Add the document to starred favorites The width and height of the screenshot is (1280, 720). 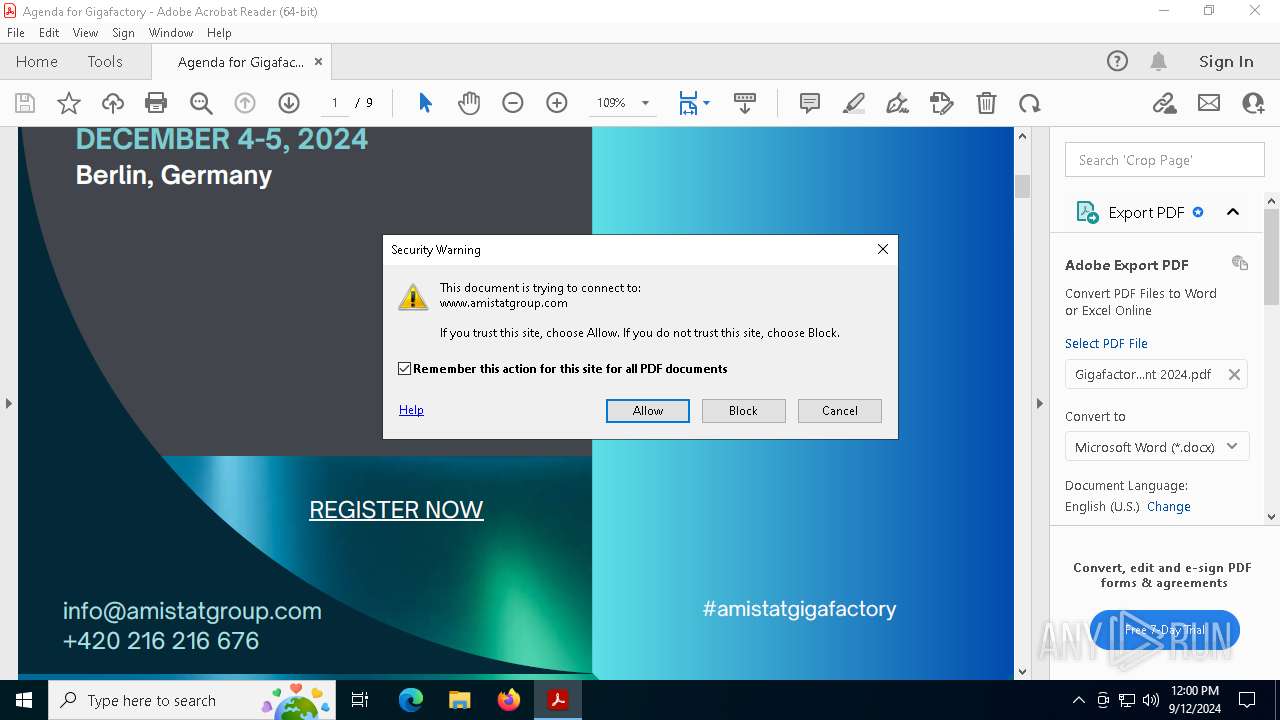point(69,103)
